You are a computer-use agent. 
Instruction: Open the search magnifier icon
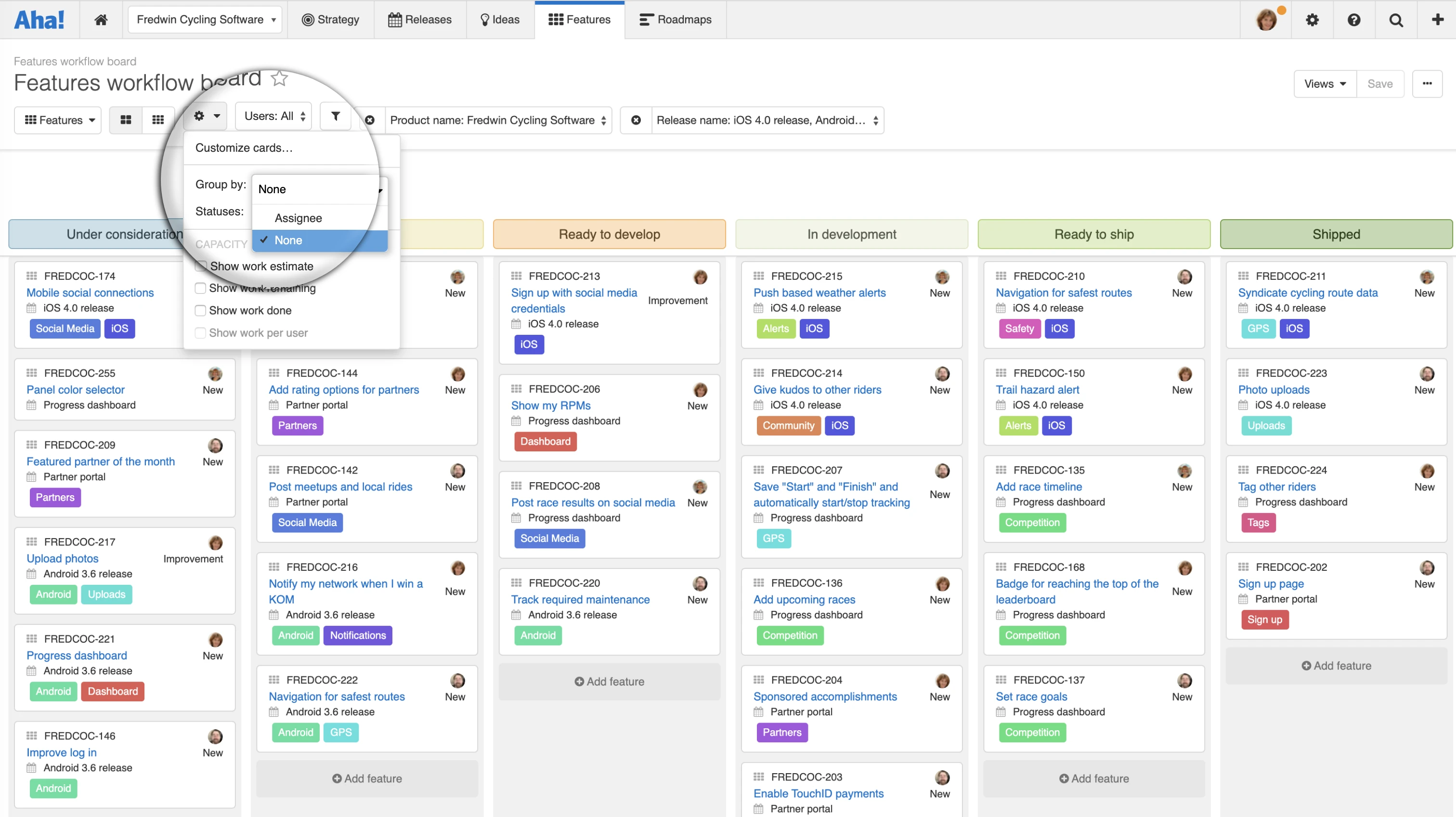1395,20
